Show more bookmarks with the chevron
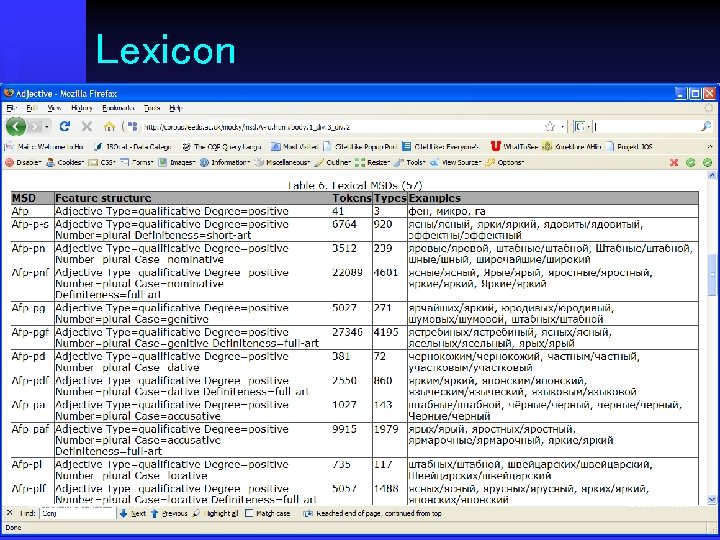Viewport: 720px width, 540px height. [710, 146]
